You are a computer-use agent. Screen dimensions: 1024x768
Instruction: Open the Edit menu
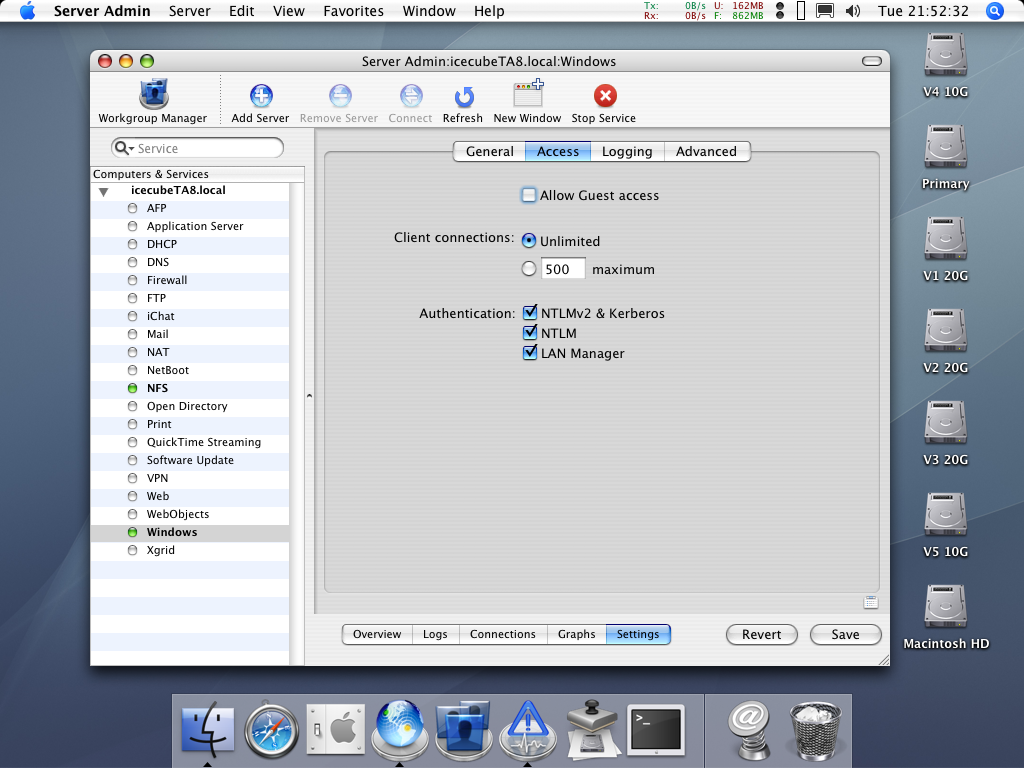[242, 11]
